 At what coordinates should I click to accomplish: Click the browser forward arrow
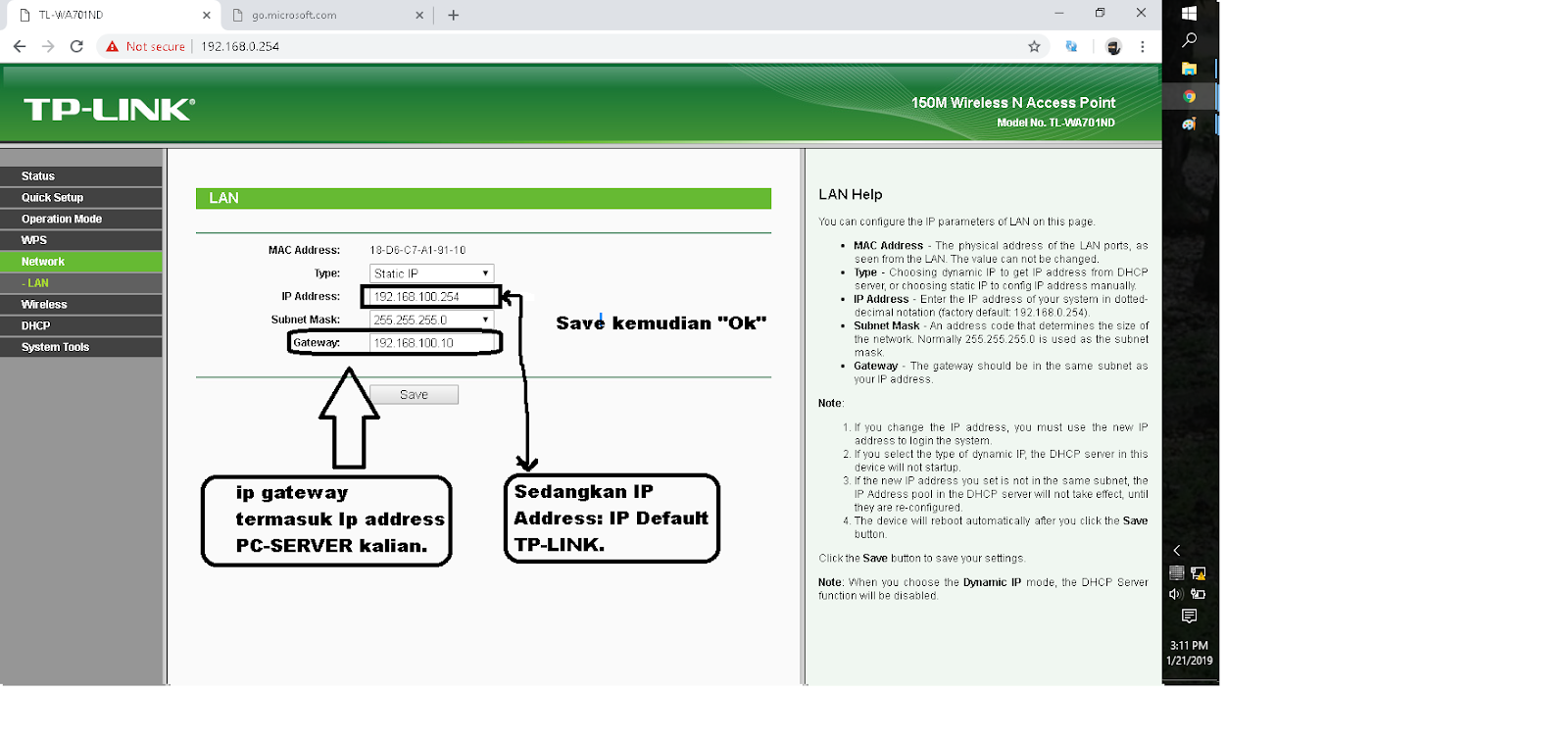[x=48, y=46]
